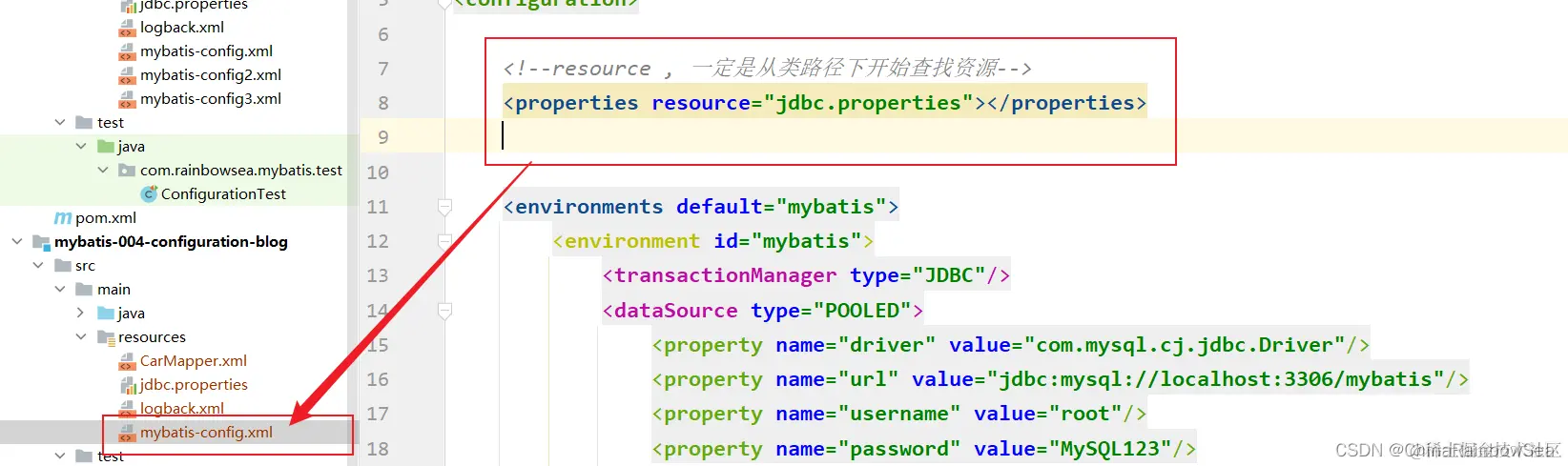Screen dimensions: 1568x466
Task: Collapse the upper test folder chevron
Action: pos(60,123)
